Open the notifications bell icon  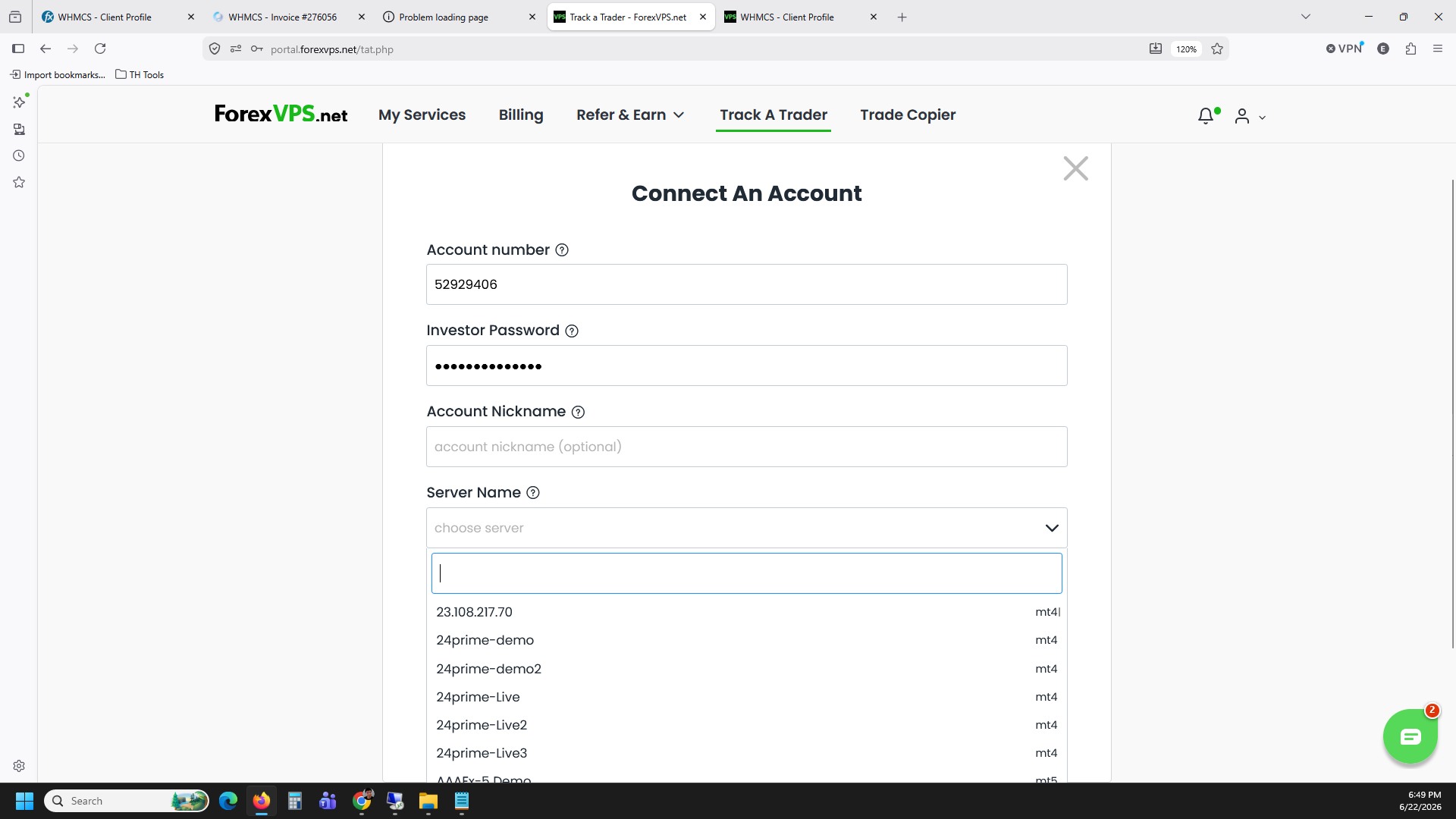point(1206,116)
